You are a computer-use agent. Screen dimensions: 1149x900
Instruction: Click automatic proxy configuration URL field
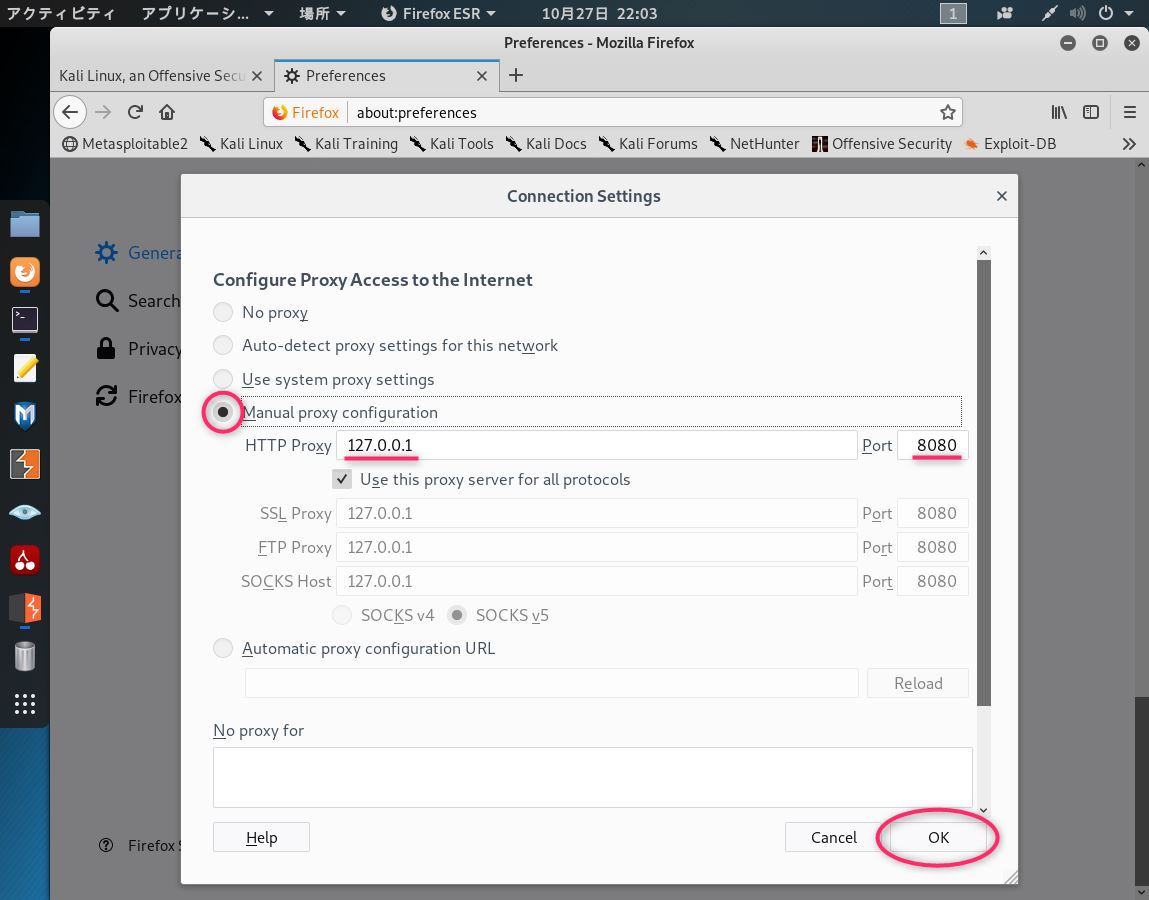point(551,683)
